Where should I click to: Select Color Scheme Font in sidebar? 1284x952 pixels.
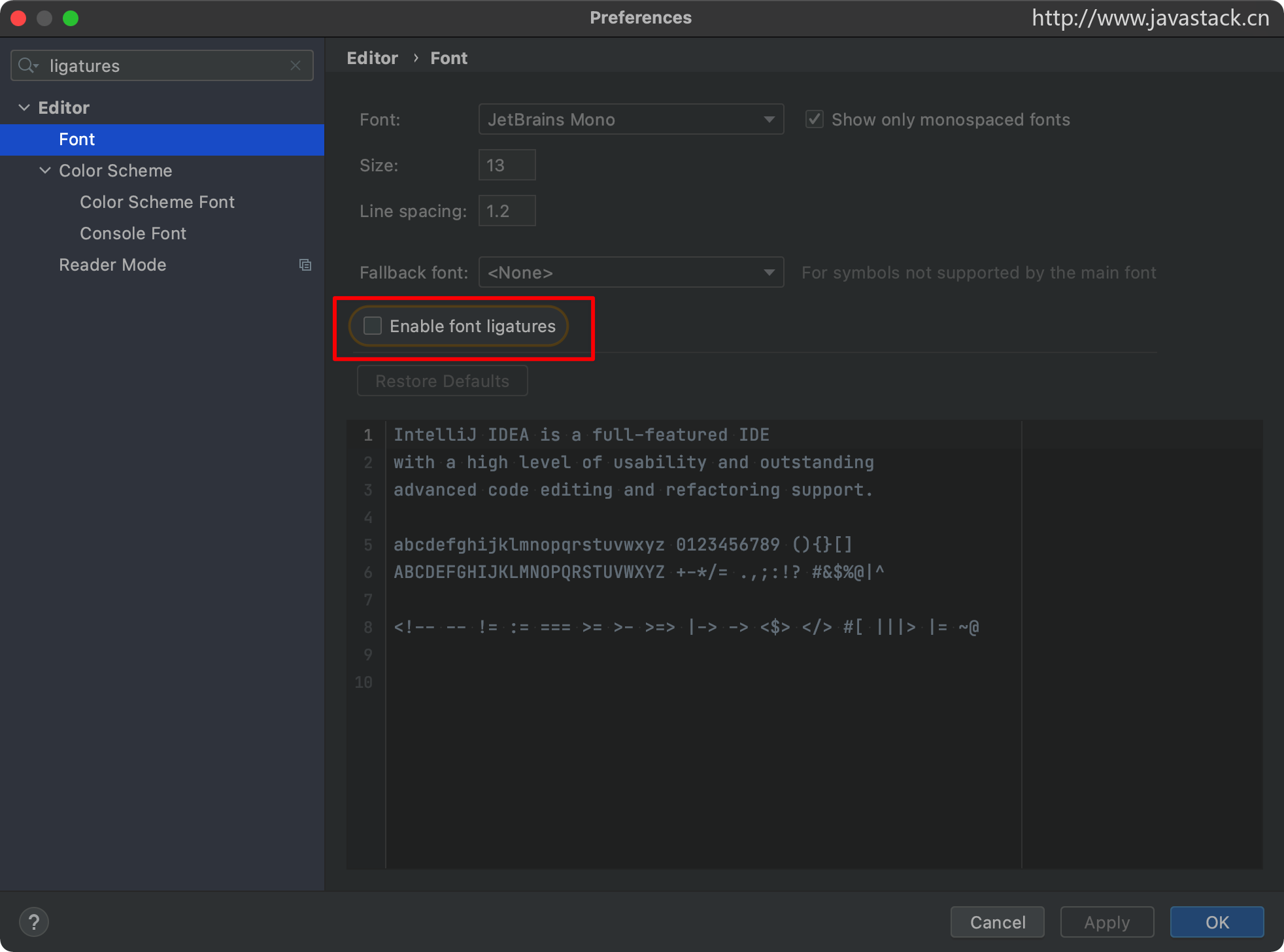(x=157, y=202)
